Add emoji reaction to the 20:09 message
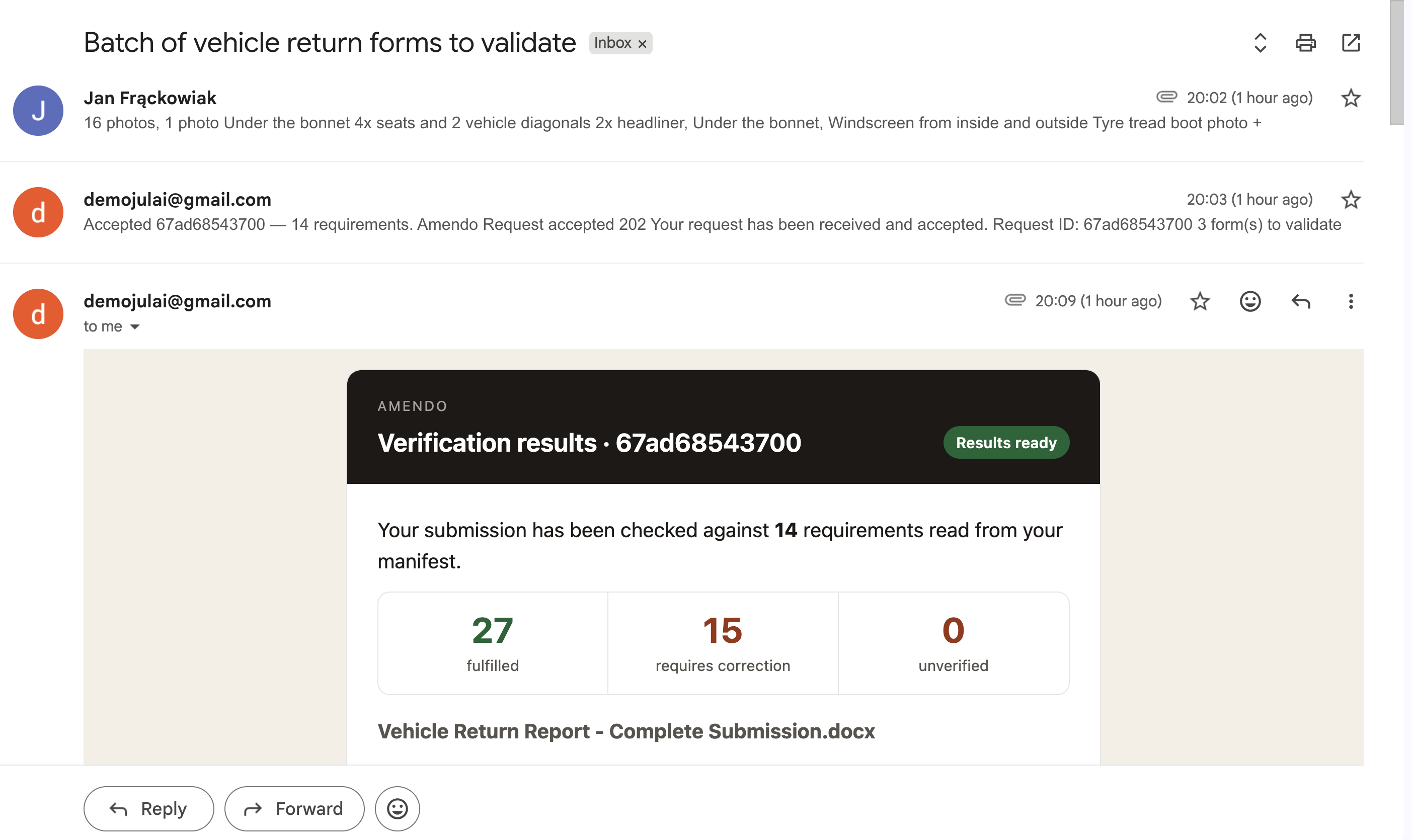Screen dimensions: 1411x840 coord(1250,301)
